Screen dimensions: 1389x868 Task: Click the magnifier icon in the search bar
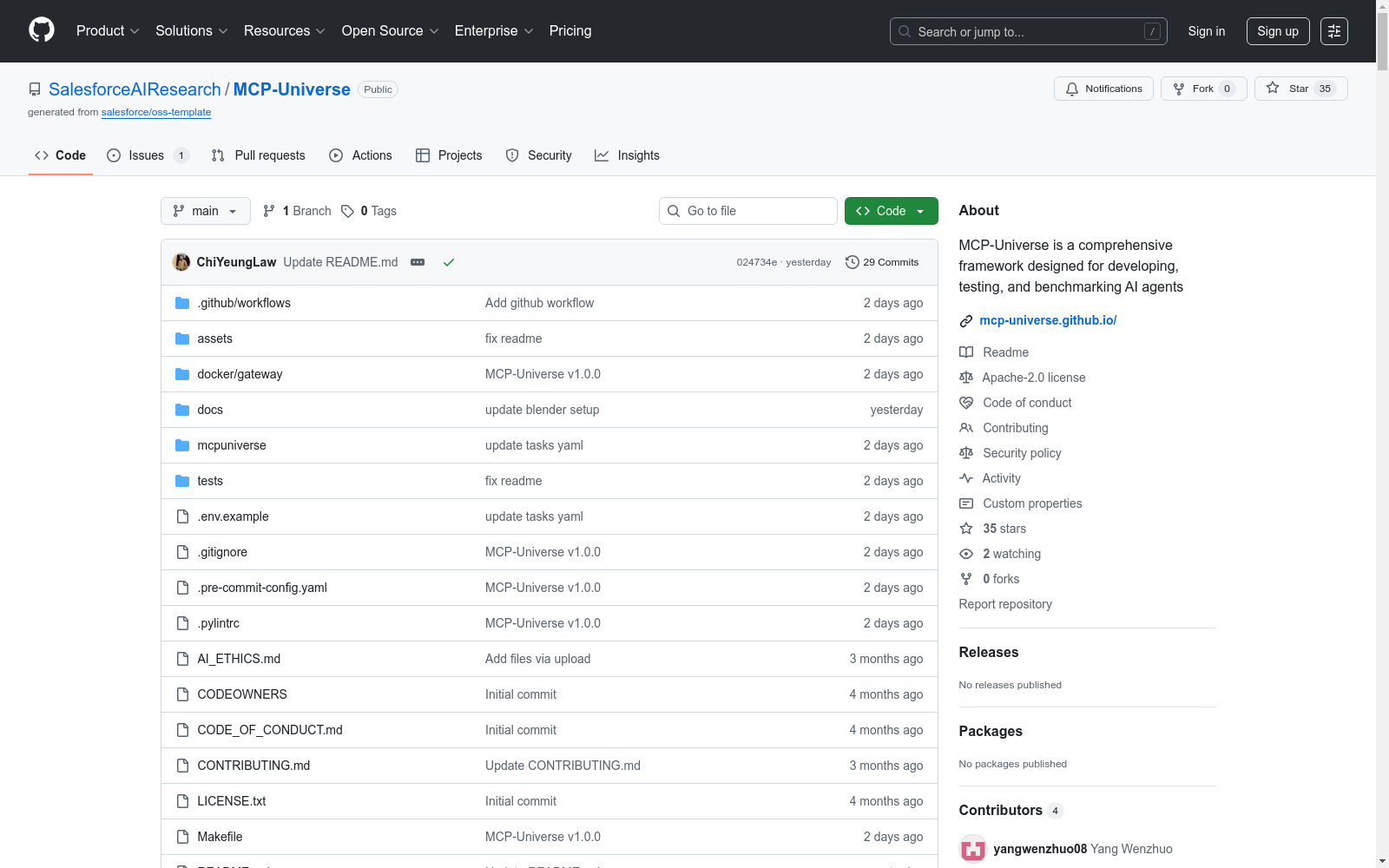point(905,31)
